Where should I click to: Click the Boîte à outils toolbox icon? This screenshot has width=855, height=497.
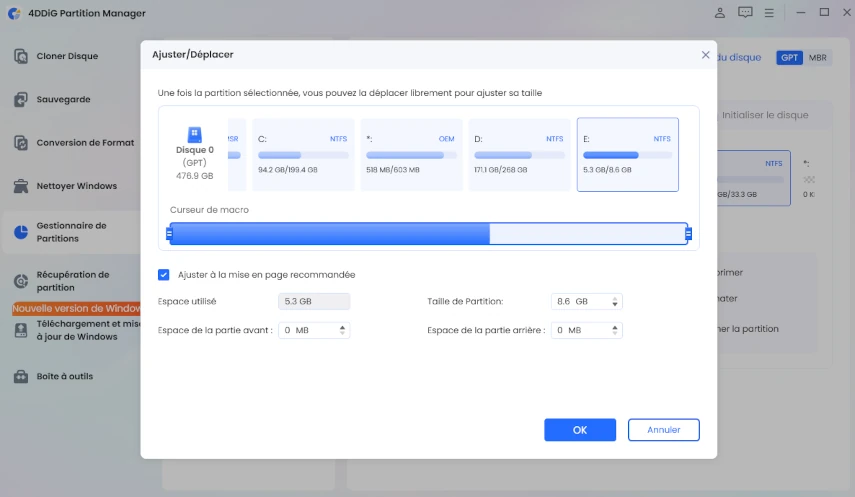click(x=21, y=376)
